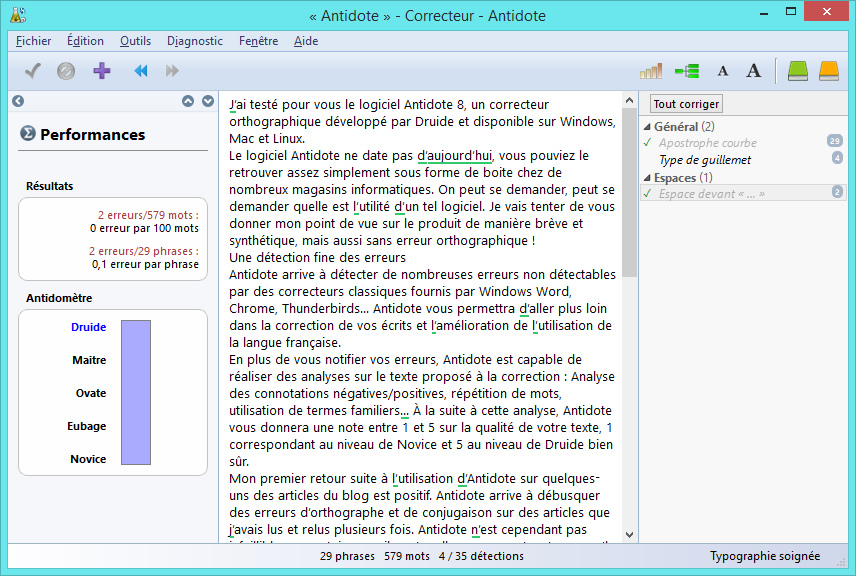Click '2 erreurs/29 phrases' result text
The image size is (856, 576).
144,251
